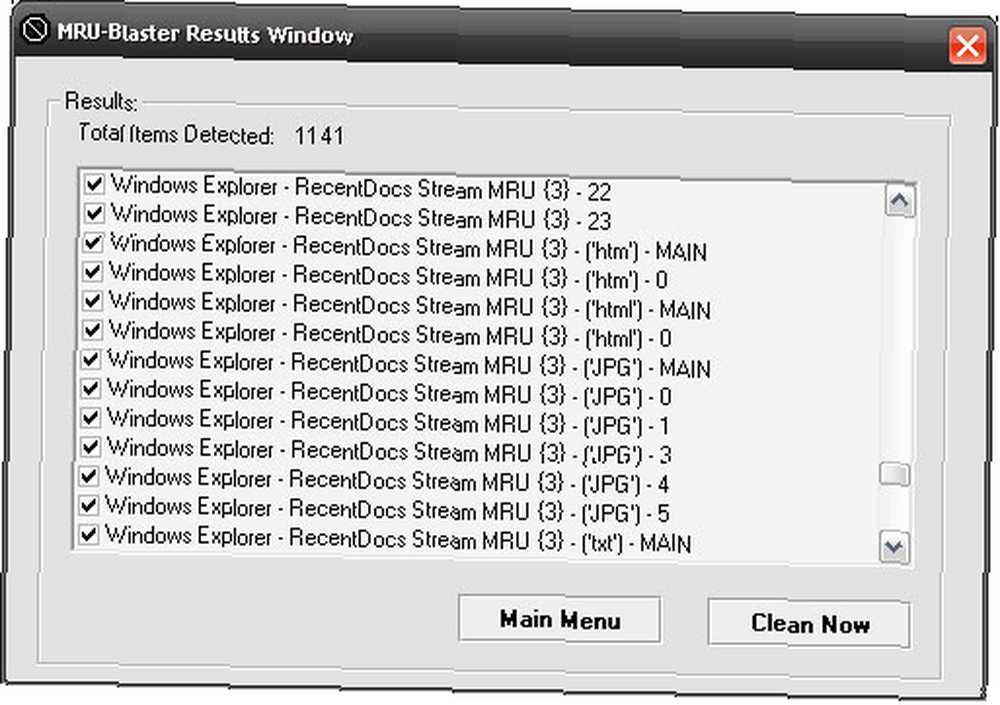Click the results list scroll up arrow
The height and width of the screenshot is (705, 1000).
coord(900,202)
